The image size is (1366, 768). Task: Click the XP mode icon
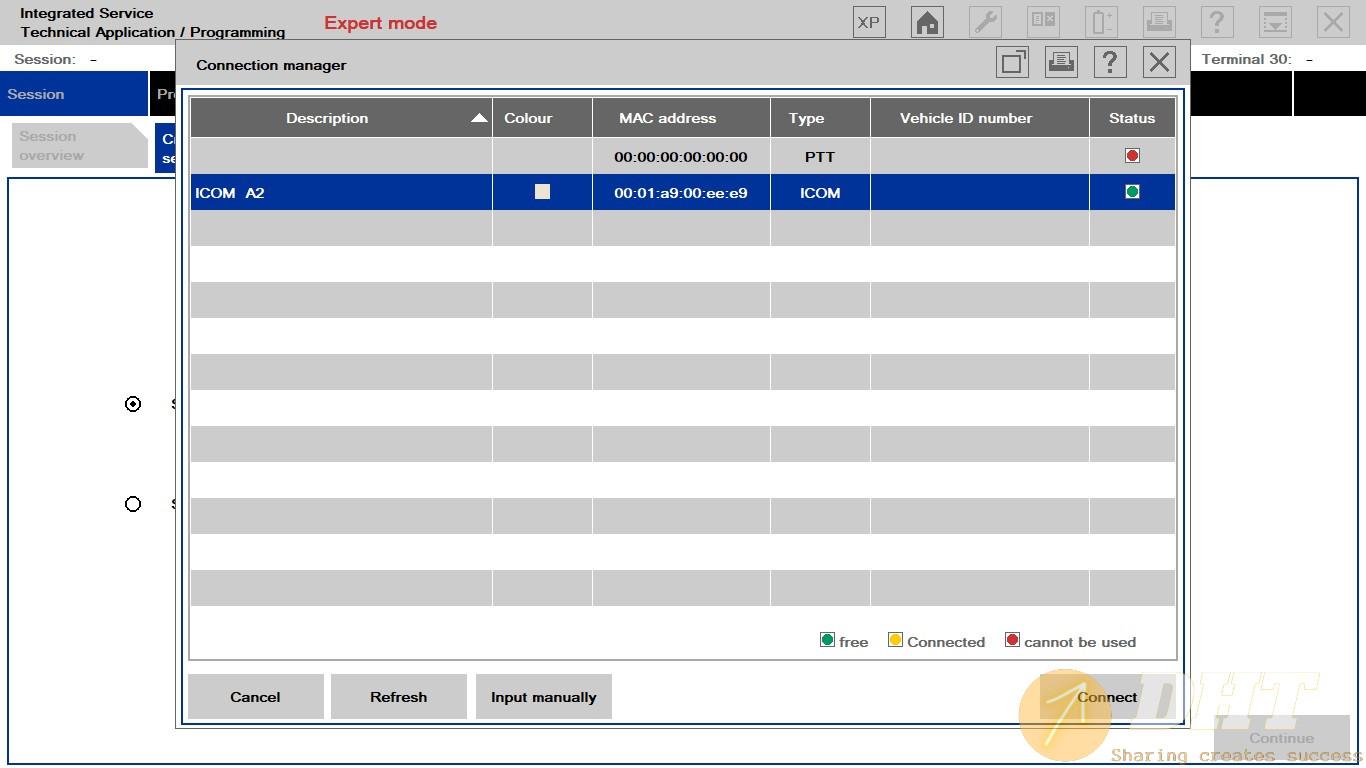[869, 22]
